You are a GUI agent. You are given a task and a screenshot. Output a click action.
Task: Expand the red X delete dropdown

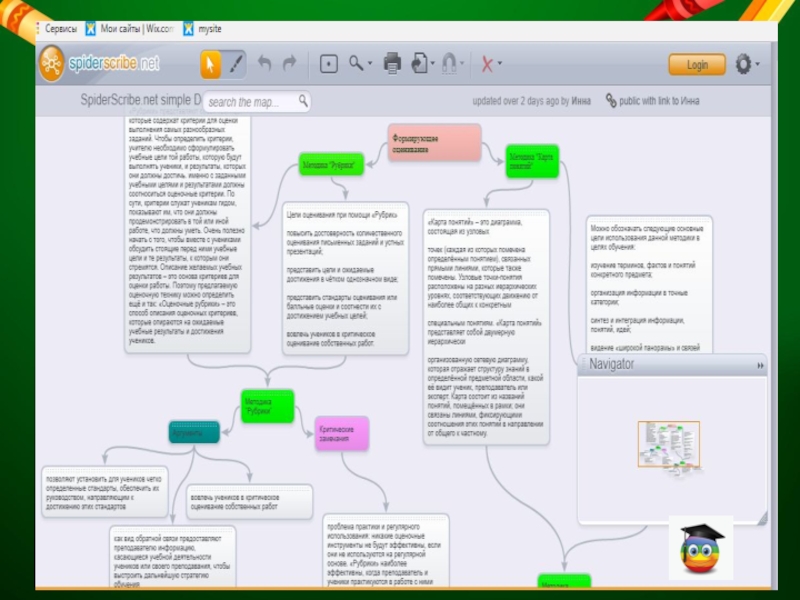point(490,64)
